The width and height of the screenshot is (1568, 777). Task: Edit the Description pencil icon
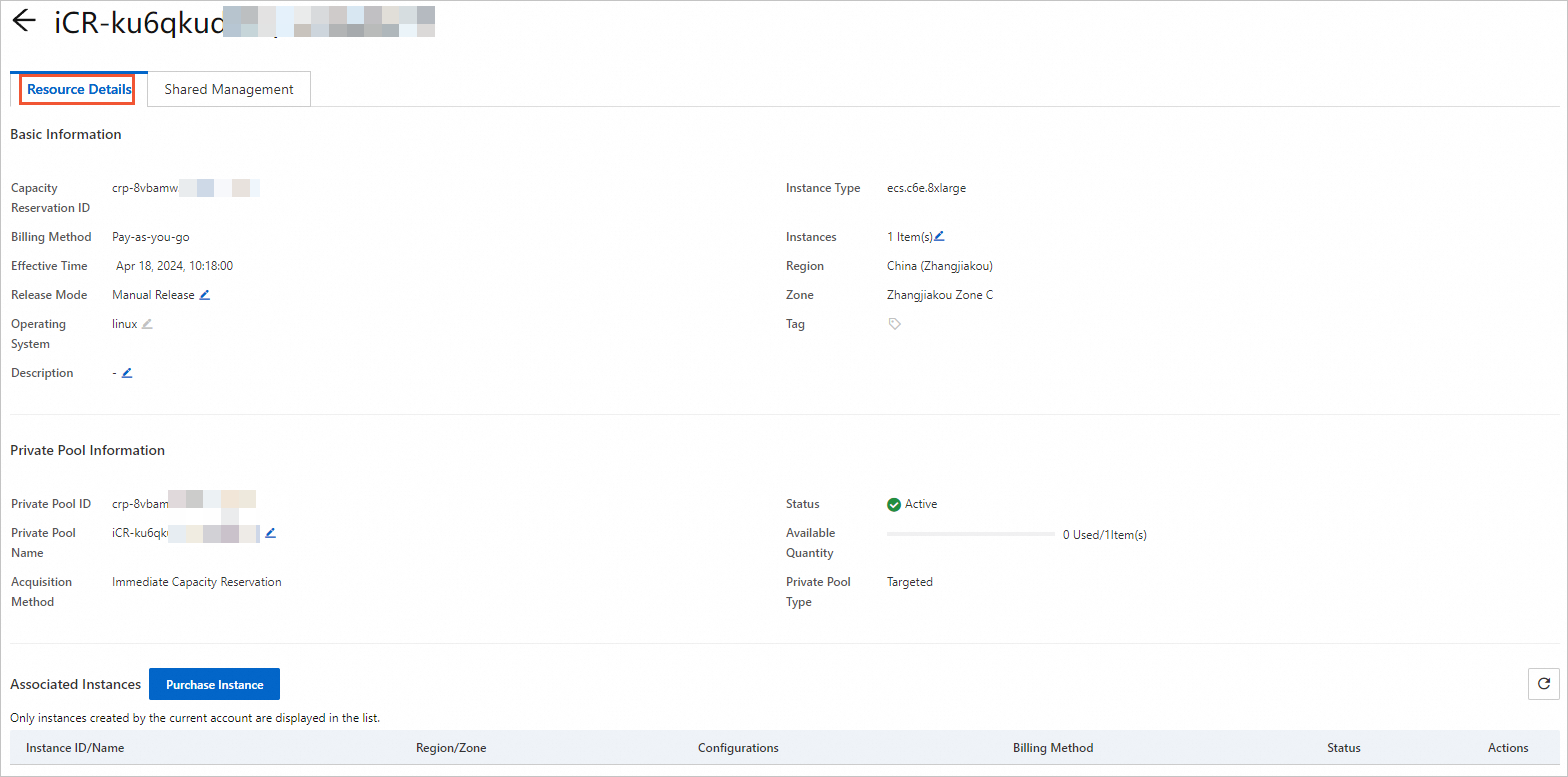click(x=127, y=373)
